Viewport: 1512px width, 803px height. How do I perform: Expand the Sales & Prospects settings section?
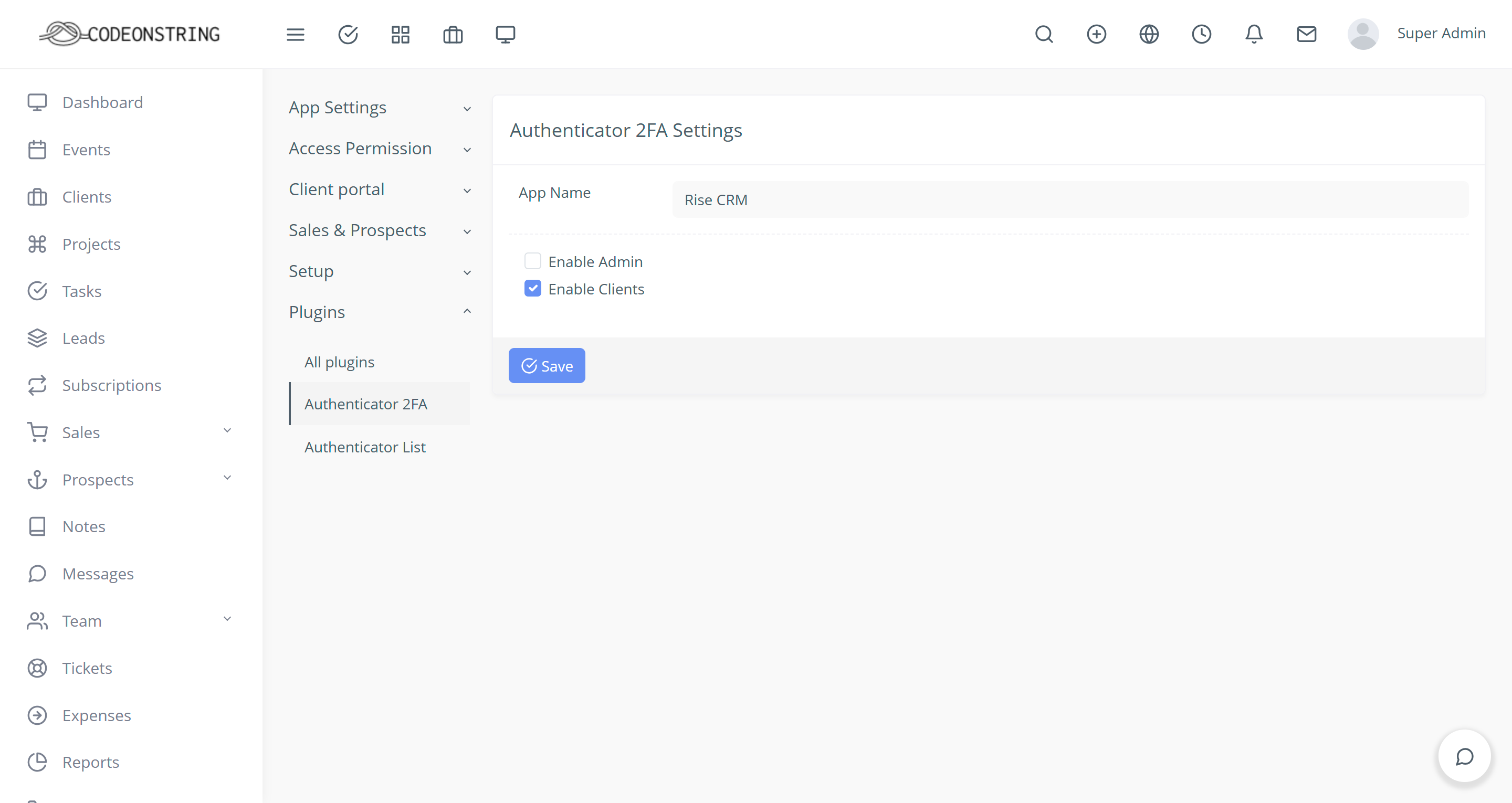click(x=379, y=230)
